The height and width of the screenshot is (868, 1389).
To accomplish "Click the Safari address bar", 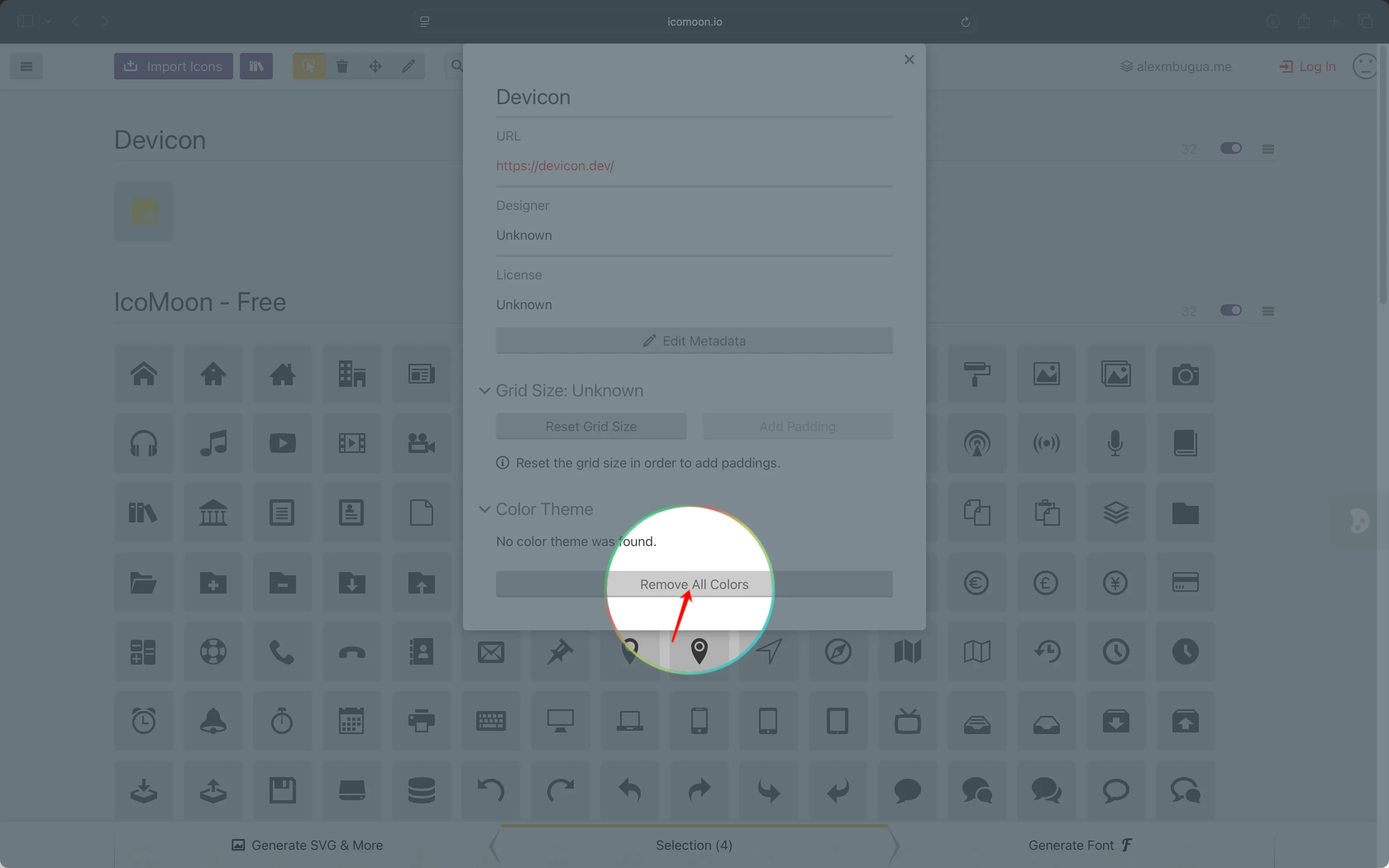I will point(694,22).
